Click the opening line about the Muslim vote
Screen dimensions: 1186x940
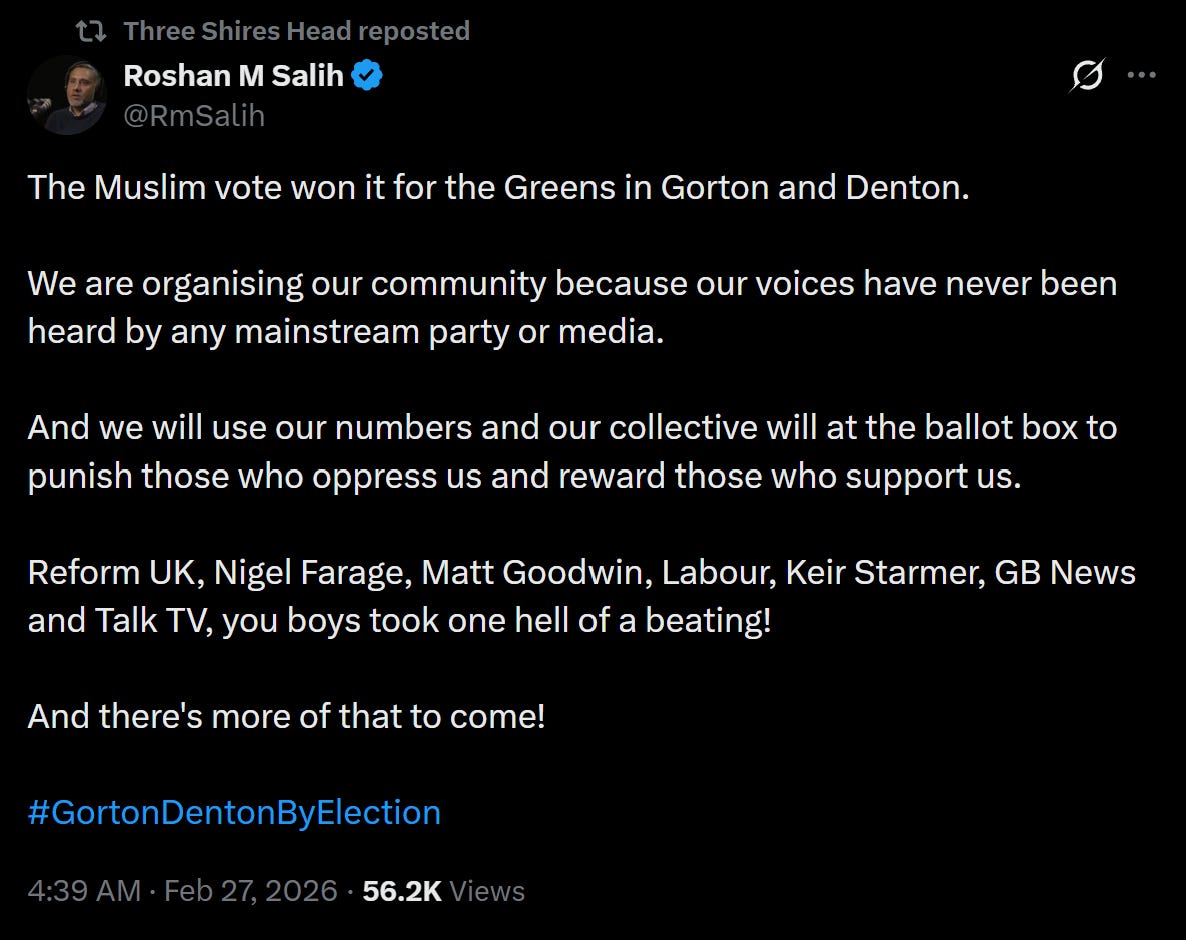tap(498, 187)
